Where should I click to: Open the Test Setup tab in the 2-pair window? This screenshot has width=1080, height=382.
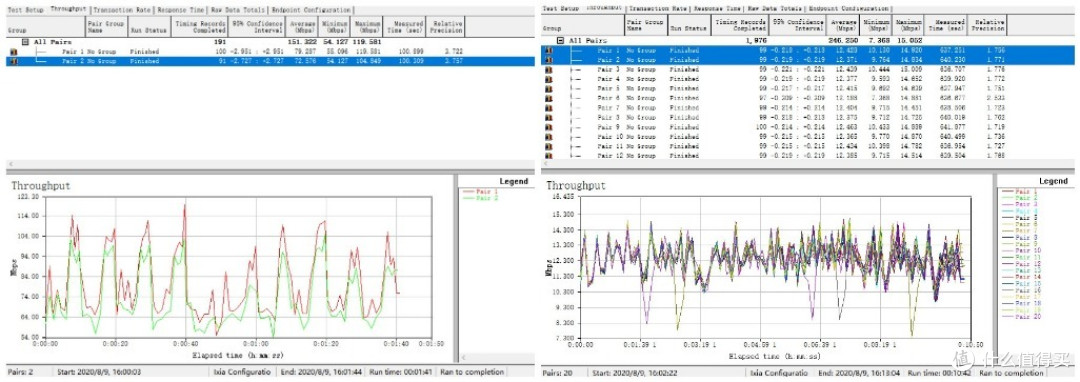(24, 10)
